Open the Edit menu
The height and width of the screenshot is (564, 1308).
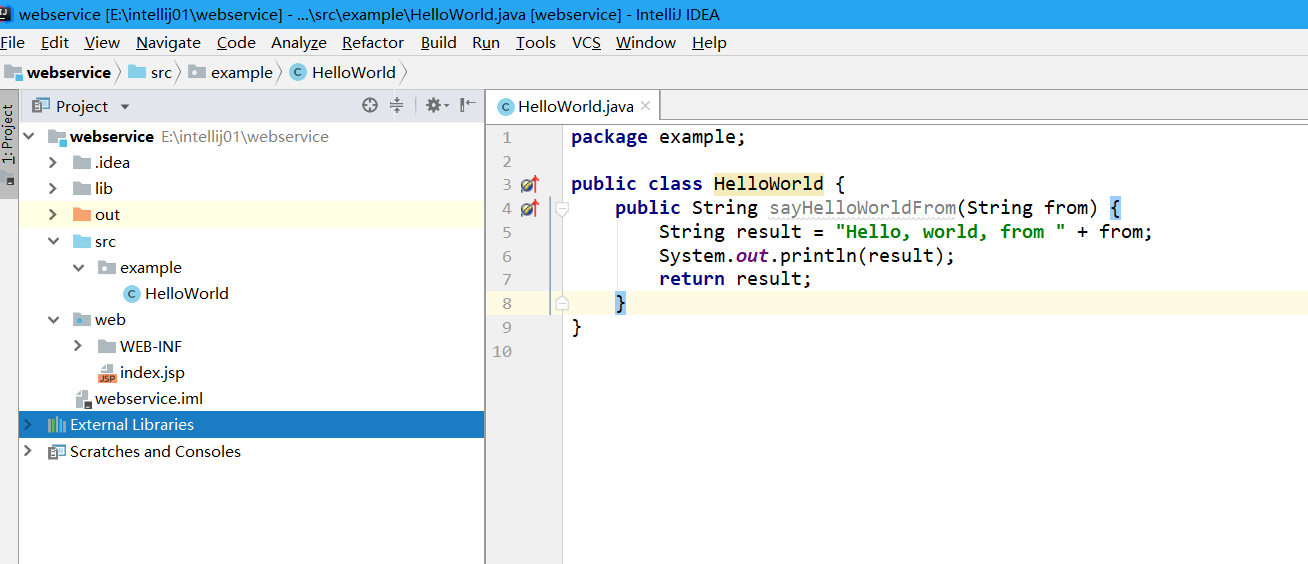55,43
